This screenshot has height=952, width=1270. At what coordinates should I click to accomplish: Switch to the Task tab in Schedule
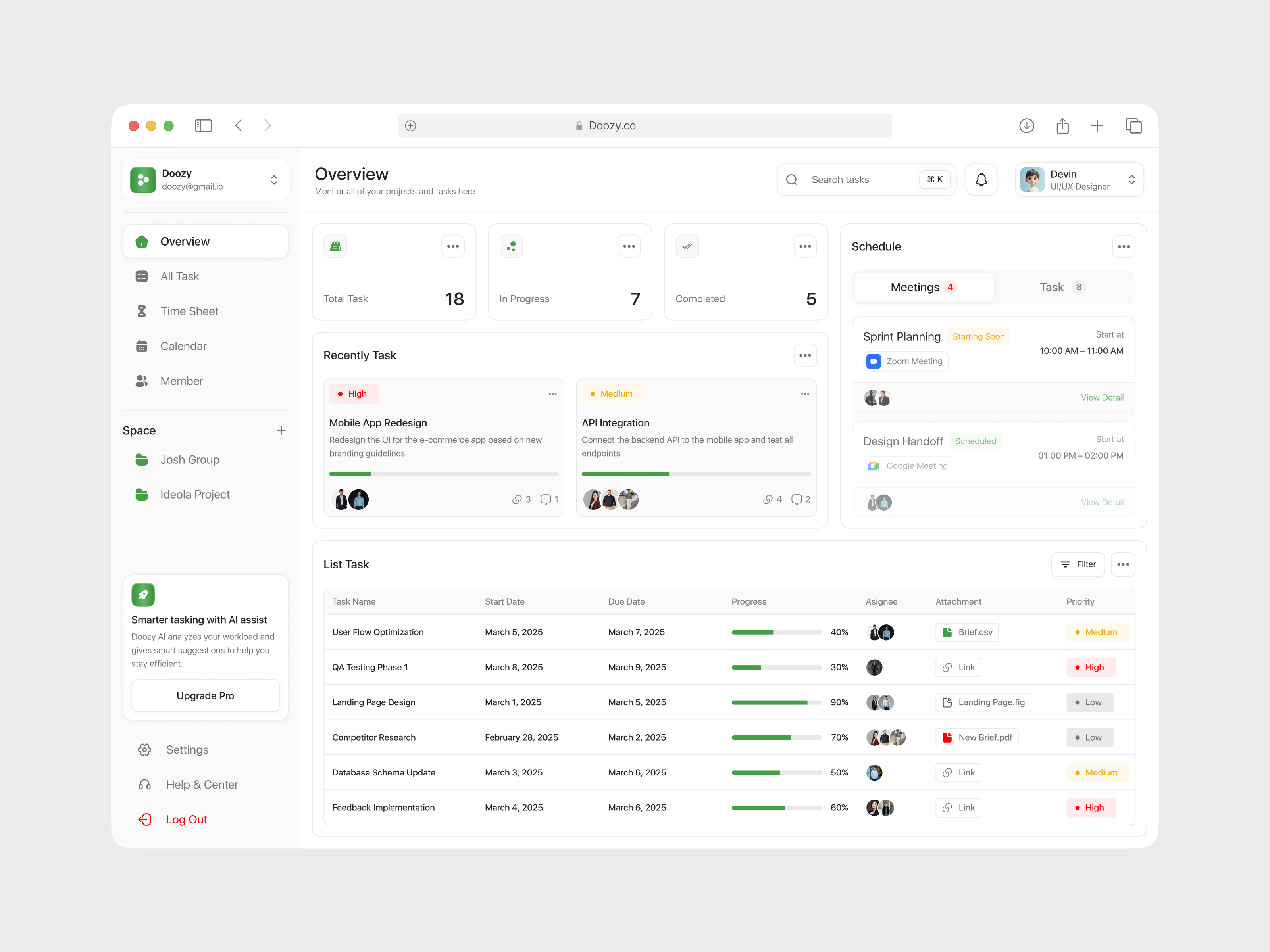1061,287
